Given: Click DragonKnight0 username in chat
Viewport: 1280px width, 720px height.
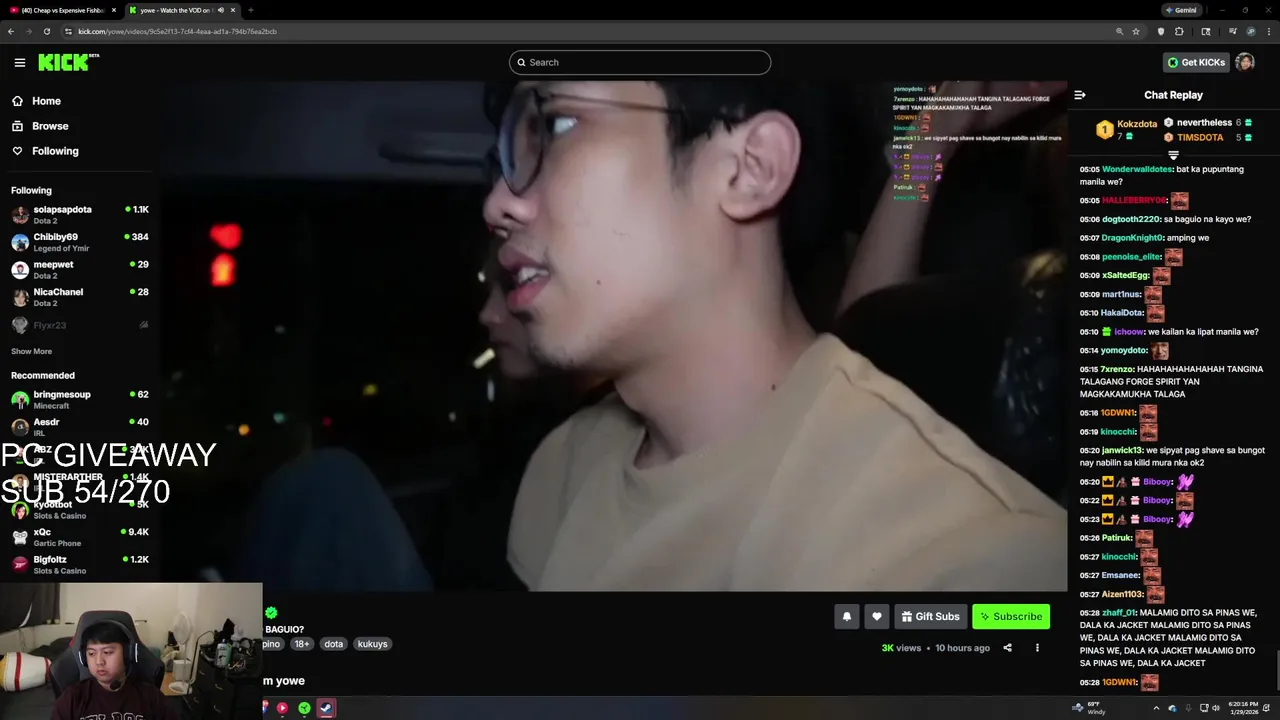Looking at the screenshot, I should [x=1132, y=238].
